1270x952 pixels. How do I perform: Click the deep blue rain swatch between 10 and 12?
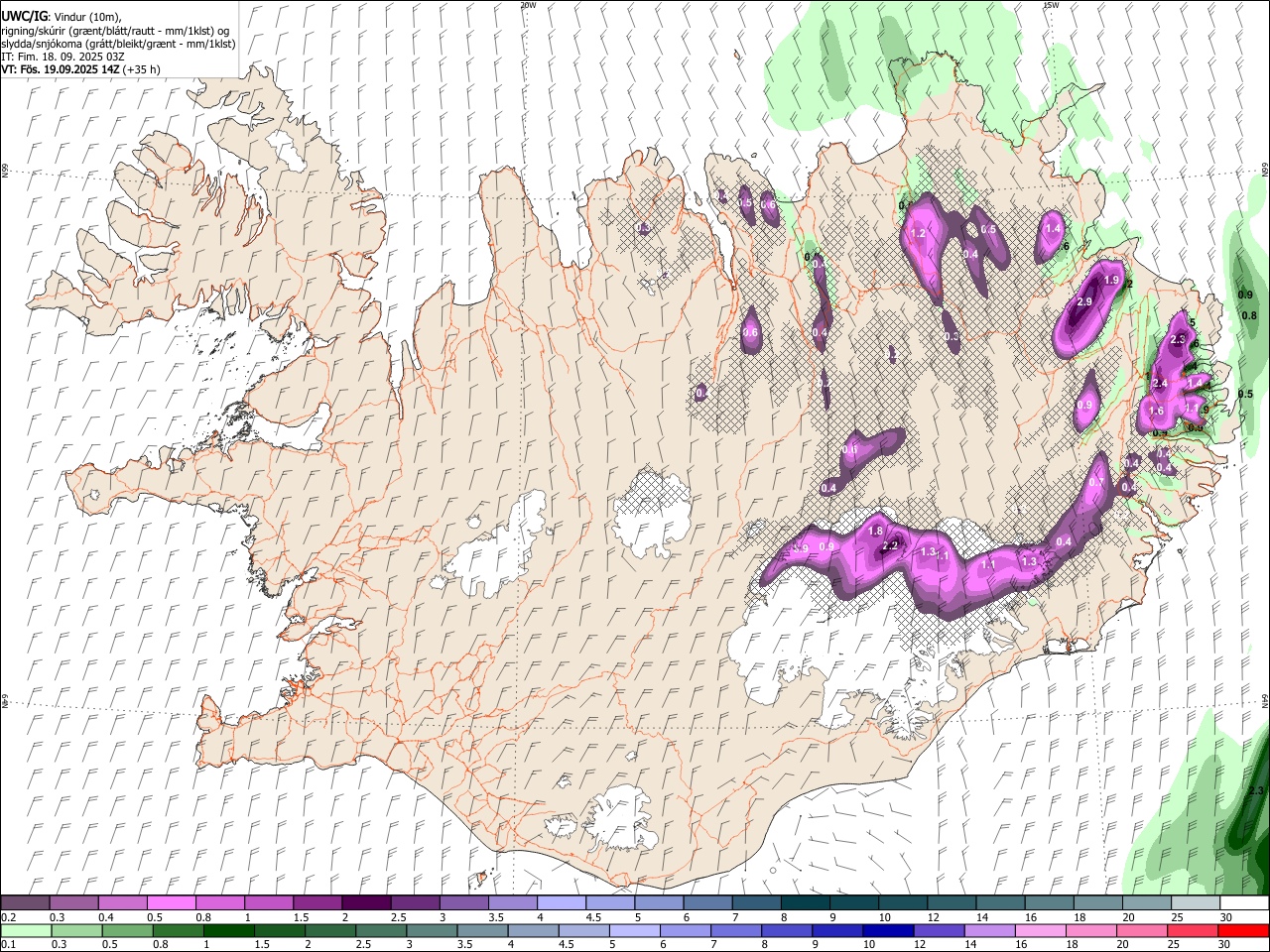tap(888, 930)
